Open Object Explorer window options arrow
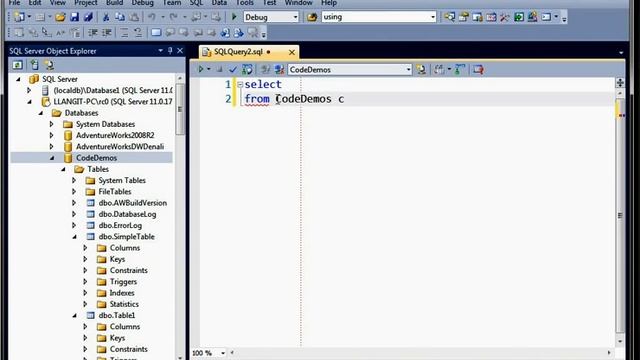The image size is (640, 360). pos(160,51)
